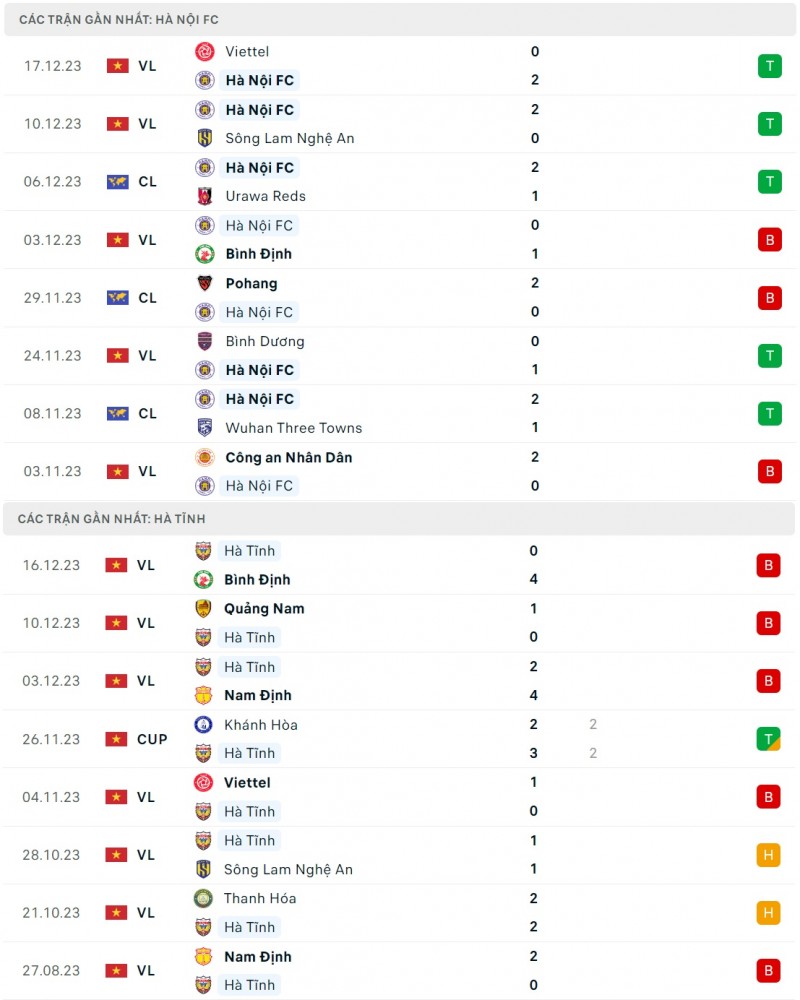Click the Thanh Hóa team crest
800x1000 pixels.
[203, 898]
